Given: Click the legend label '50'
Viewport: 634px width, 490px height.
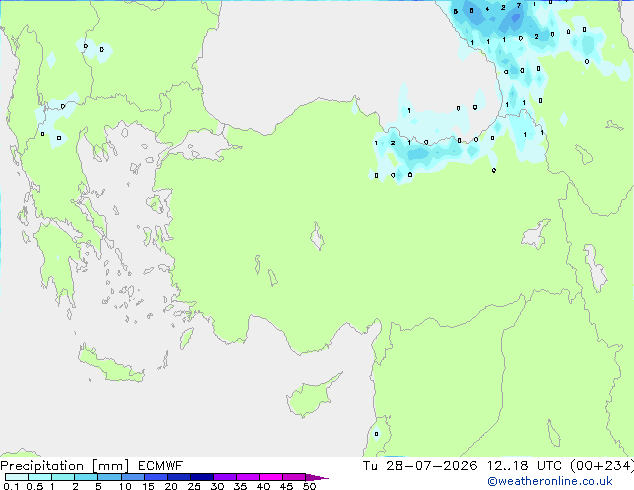Looking at the screenshot, I should (309, 486).
